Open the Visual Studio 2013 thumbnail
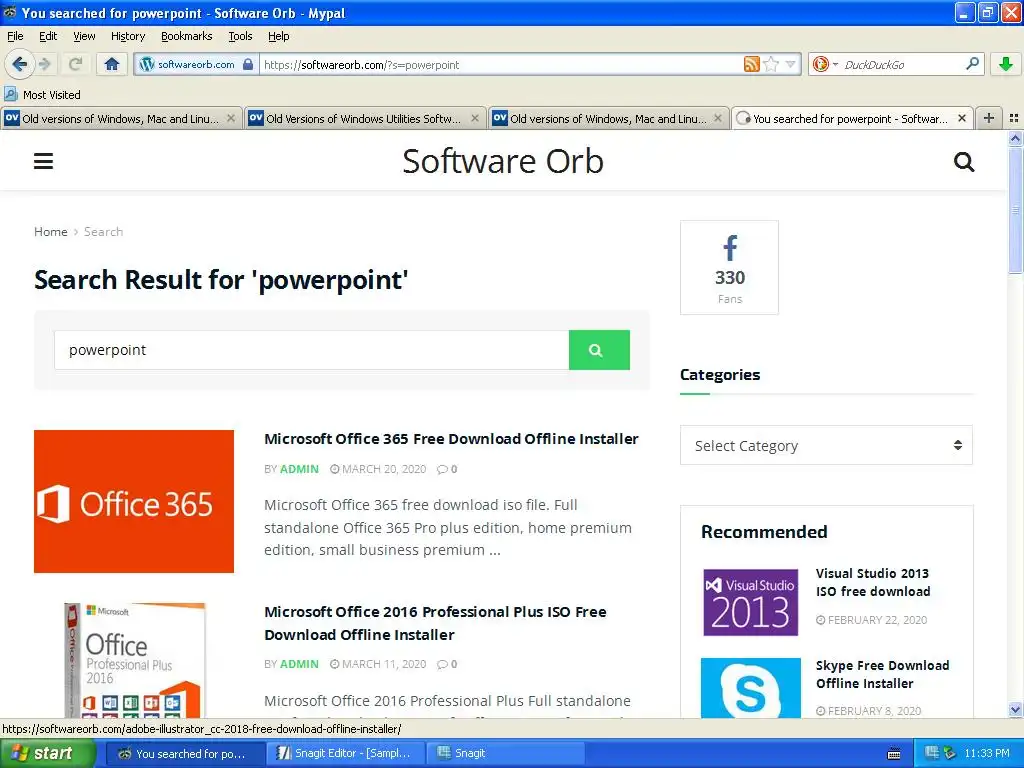This screenshot has height=768, width=1024. pos(750,602)
